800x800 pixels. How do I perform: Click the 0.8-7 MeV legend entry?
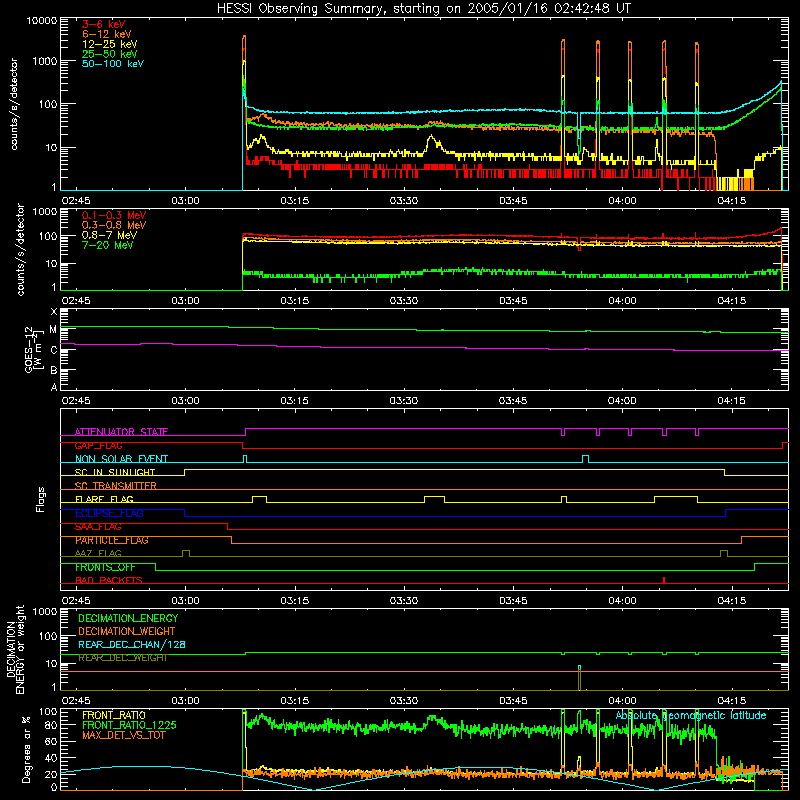coord(109,235)
